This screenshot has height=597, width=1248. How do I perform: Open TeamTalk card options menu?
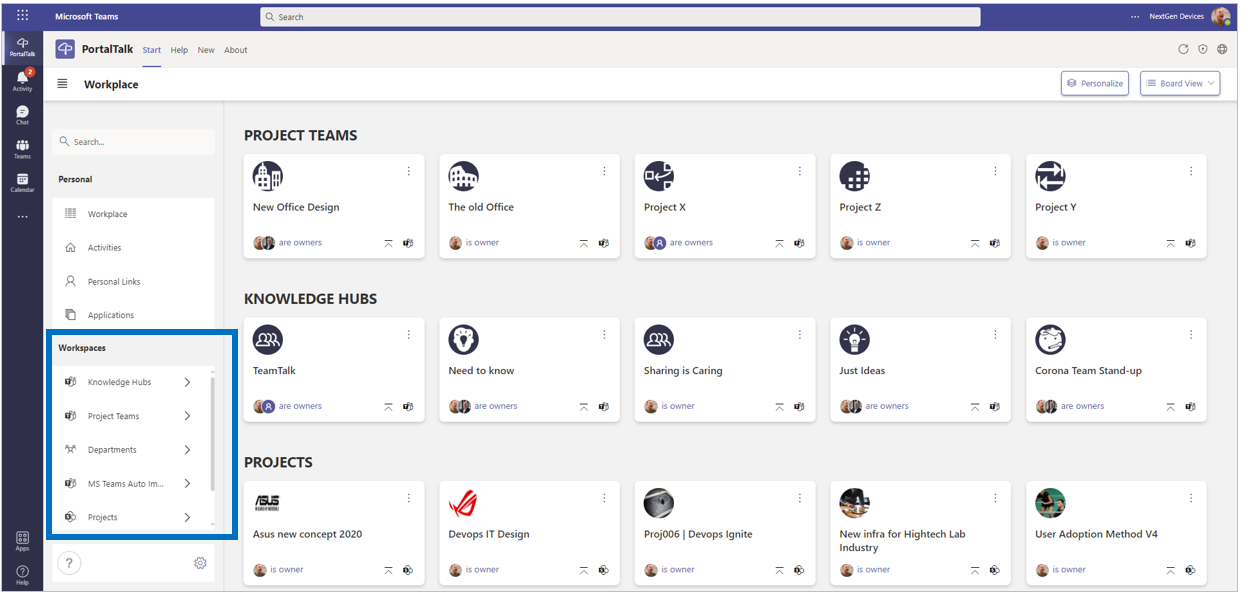409,334
